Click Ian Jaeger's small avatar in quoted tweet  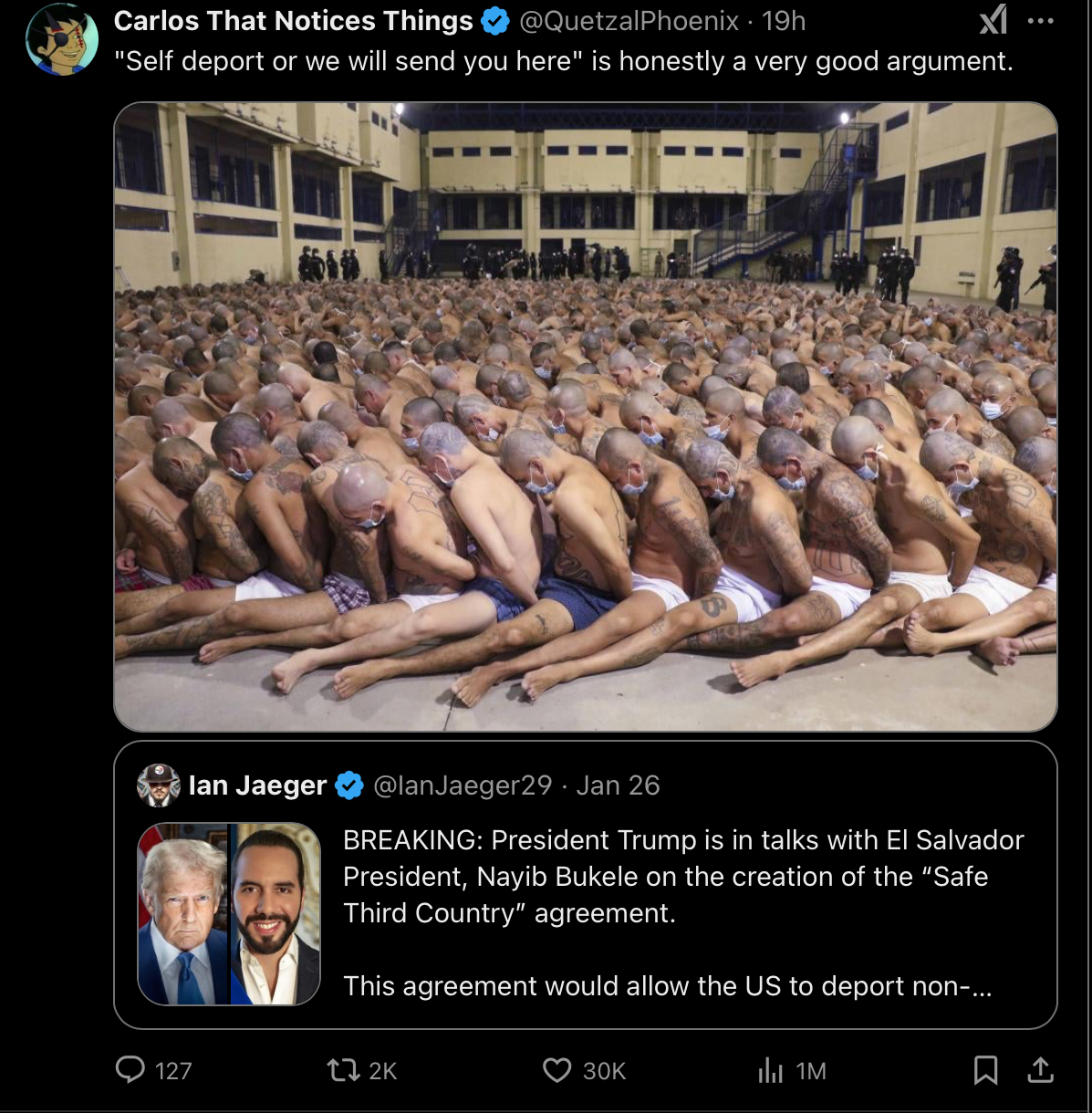[x=159, y=785]
